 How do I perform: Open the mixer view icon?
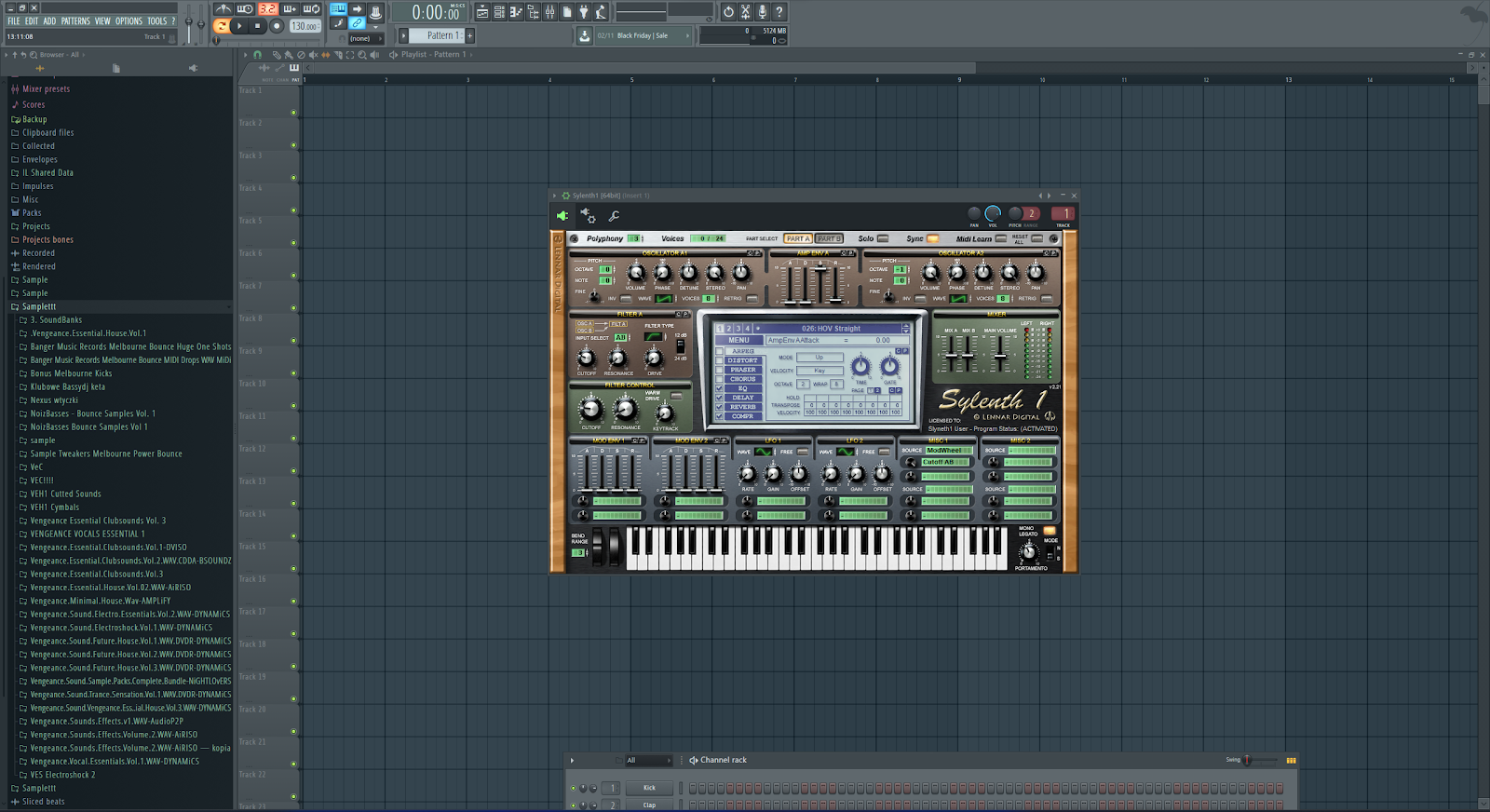point(550,12)
